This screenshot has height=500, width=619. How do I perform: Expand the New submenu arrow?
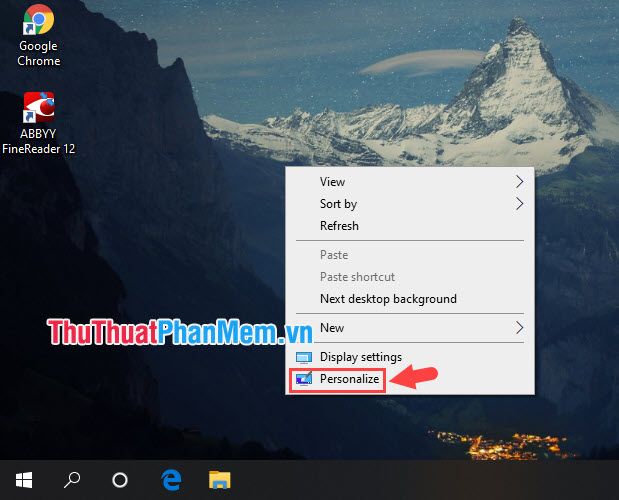[519, 328]
